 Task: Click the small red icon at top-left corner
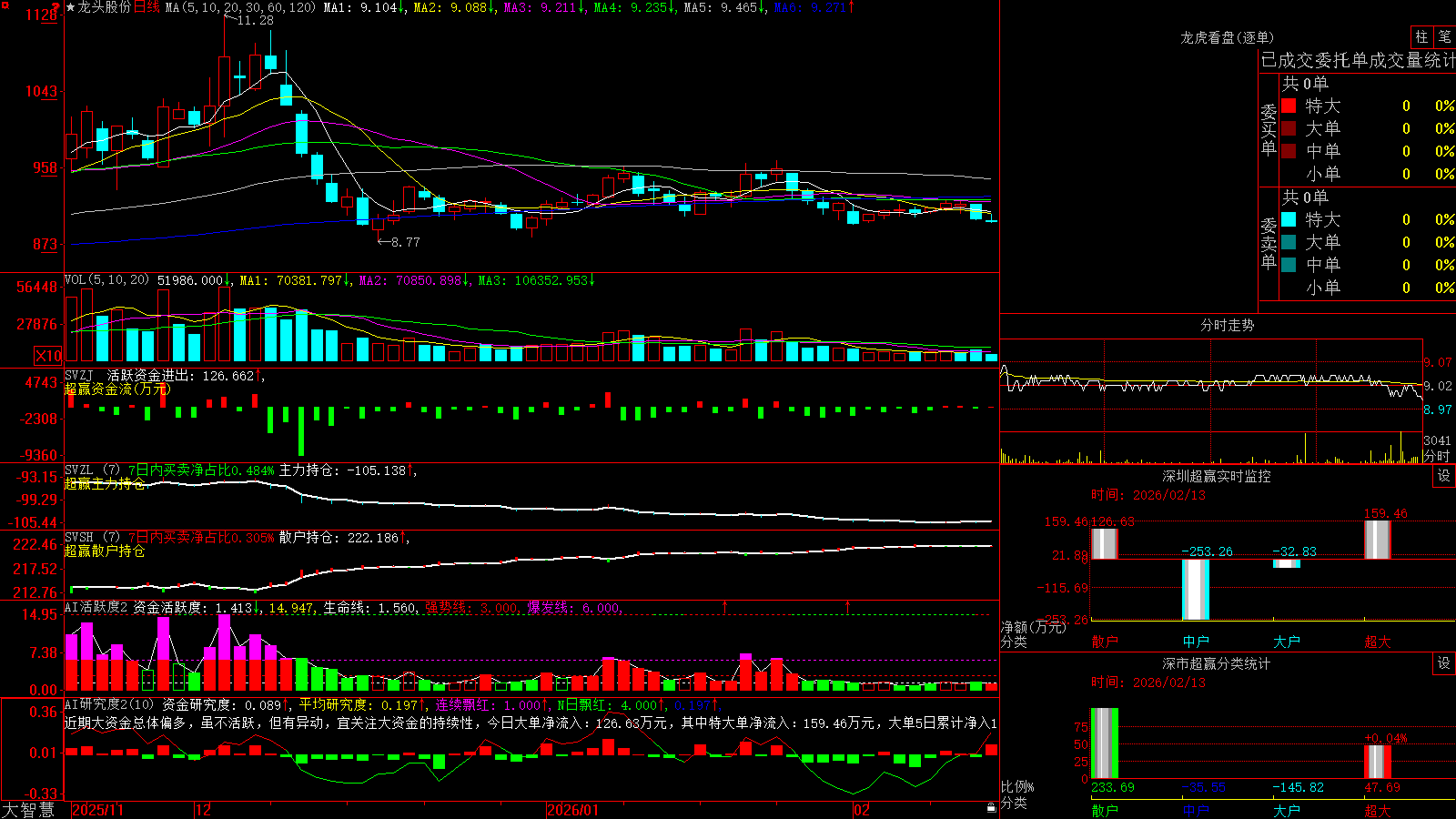(4, 4)
